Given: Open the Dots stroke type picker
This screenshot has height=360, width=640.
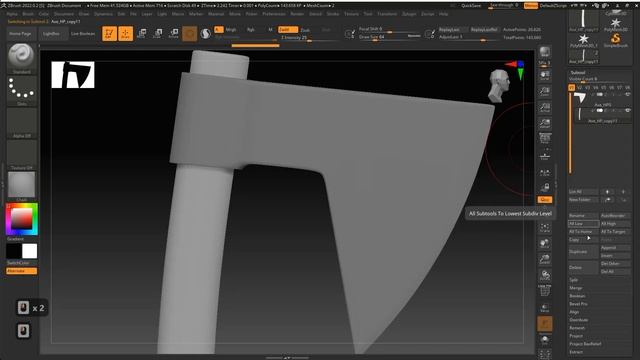Looking at the screenshot, I should 21,90.
